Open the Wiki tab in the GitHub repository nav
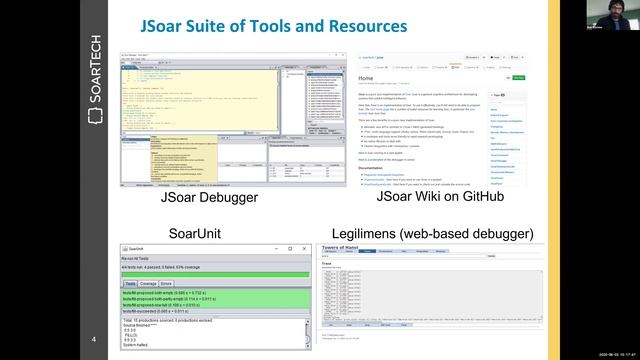The image size is (640, 360). tap(455, 67)
